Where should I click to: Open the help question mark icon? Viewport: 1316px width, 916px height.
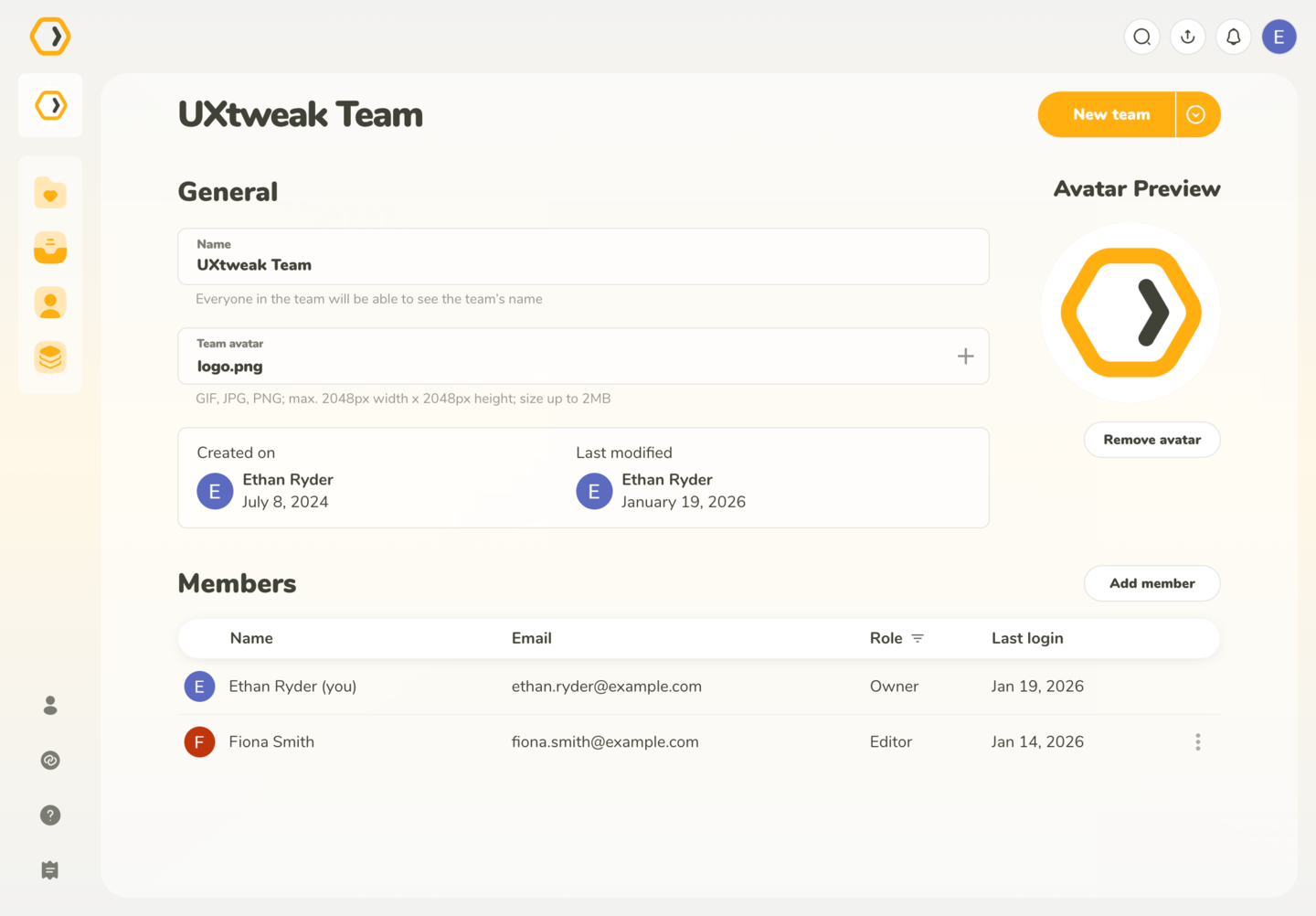[50, 815]
